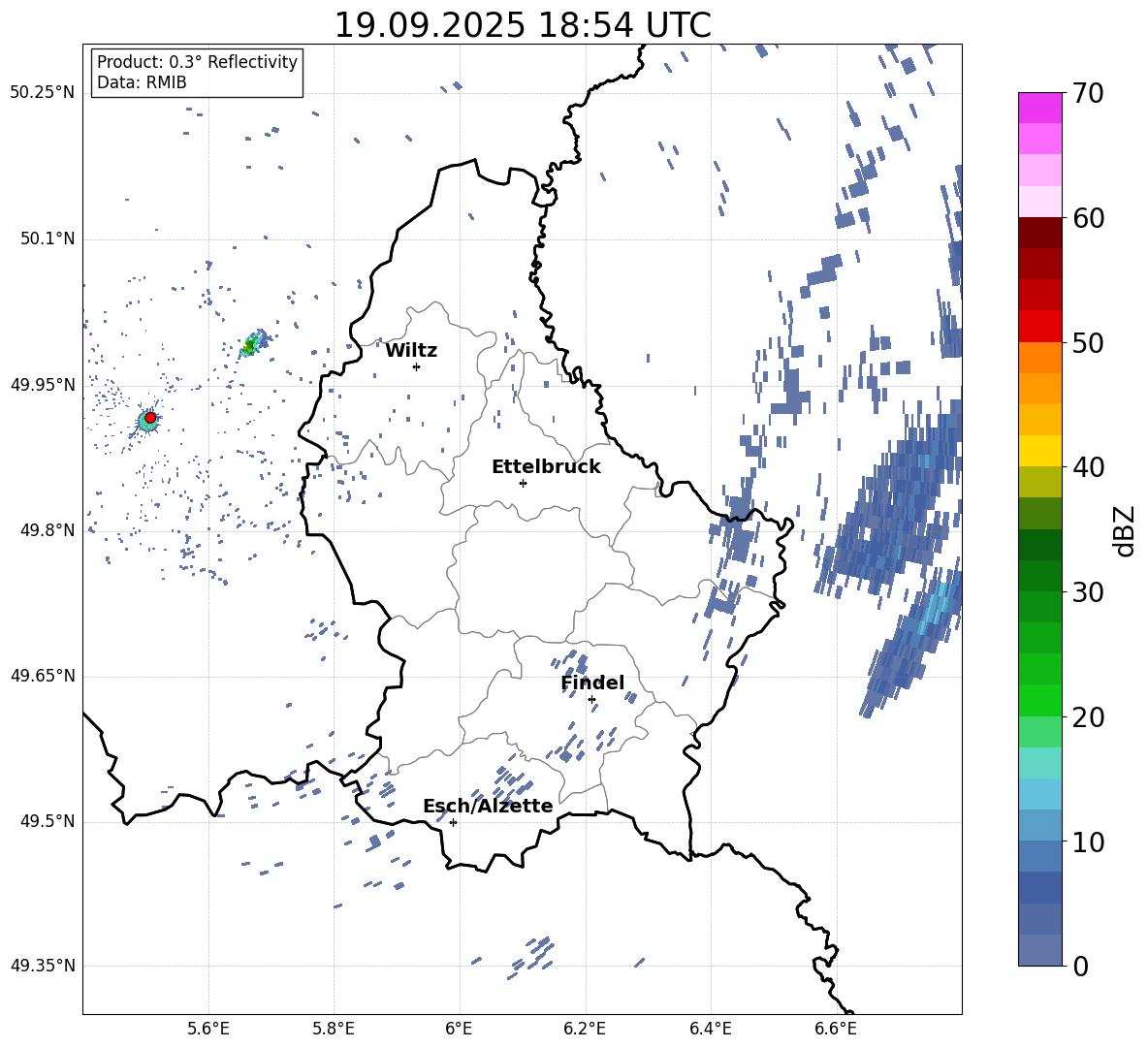Click the 49.8°N latitude label
The height and width of the screenshot is (1048, 1148).
click(47, 530)
